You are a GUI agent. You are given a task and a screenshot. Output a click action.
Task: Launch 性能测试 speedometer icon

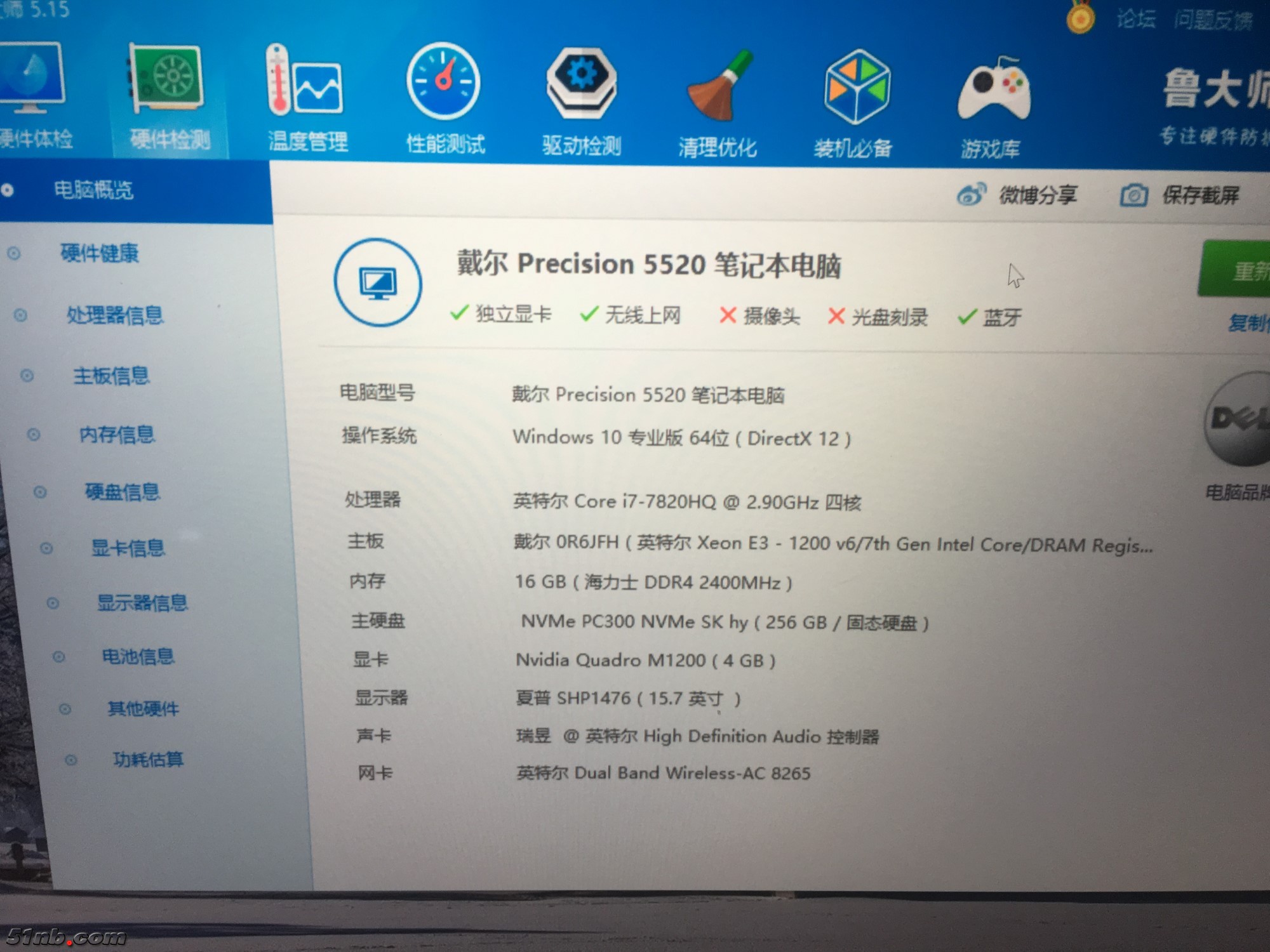(443, 83)
